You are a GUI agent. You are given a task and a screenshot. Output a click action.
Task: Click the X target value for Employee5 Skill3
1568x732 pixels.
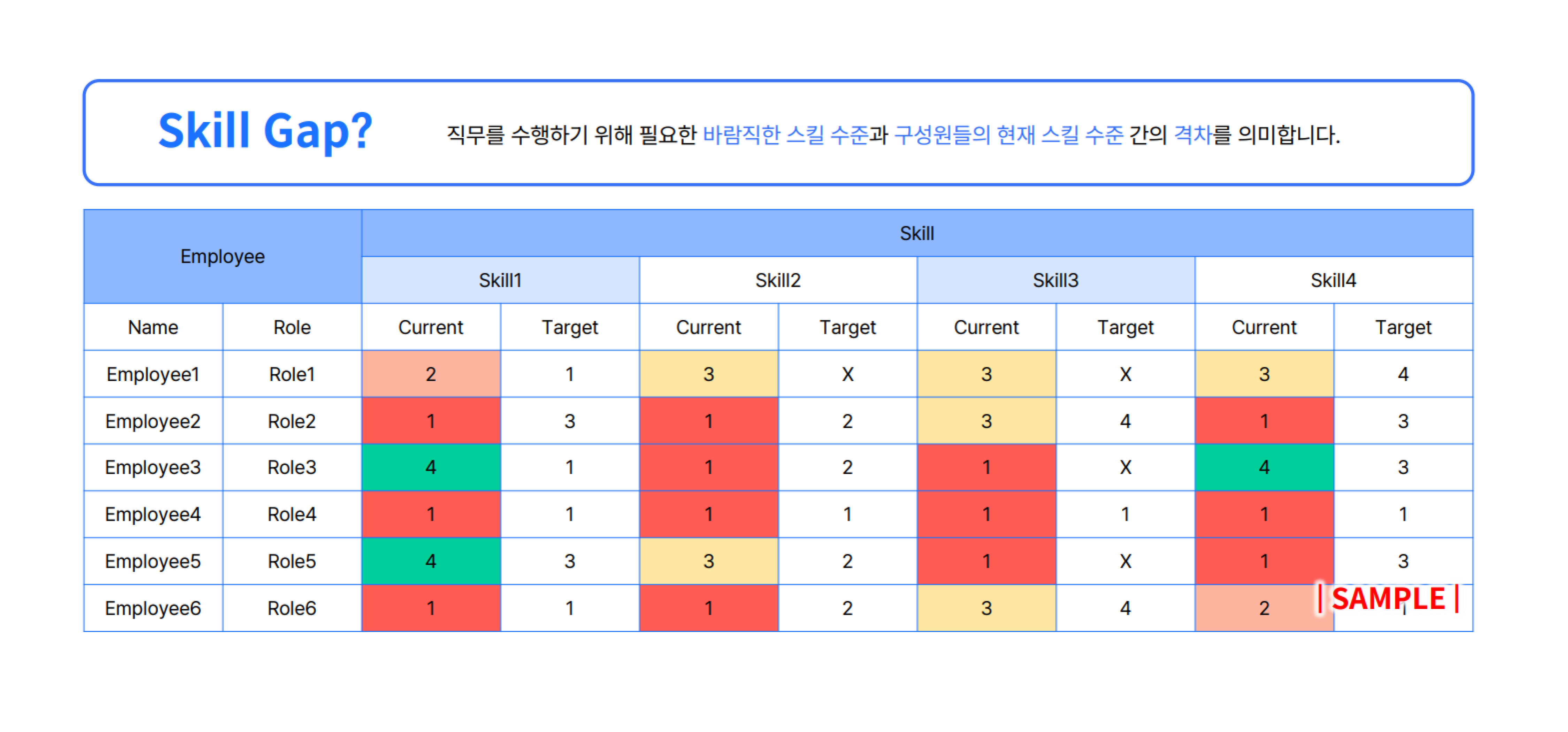pyautogui.click(x=1125, y=561)
